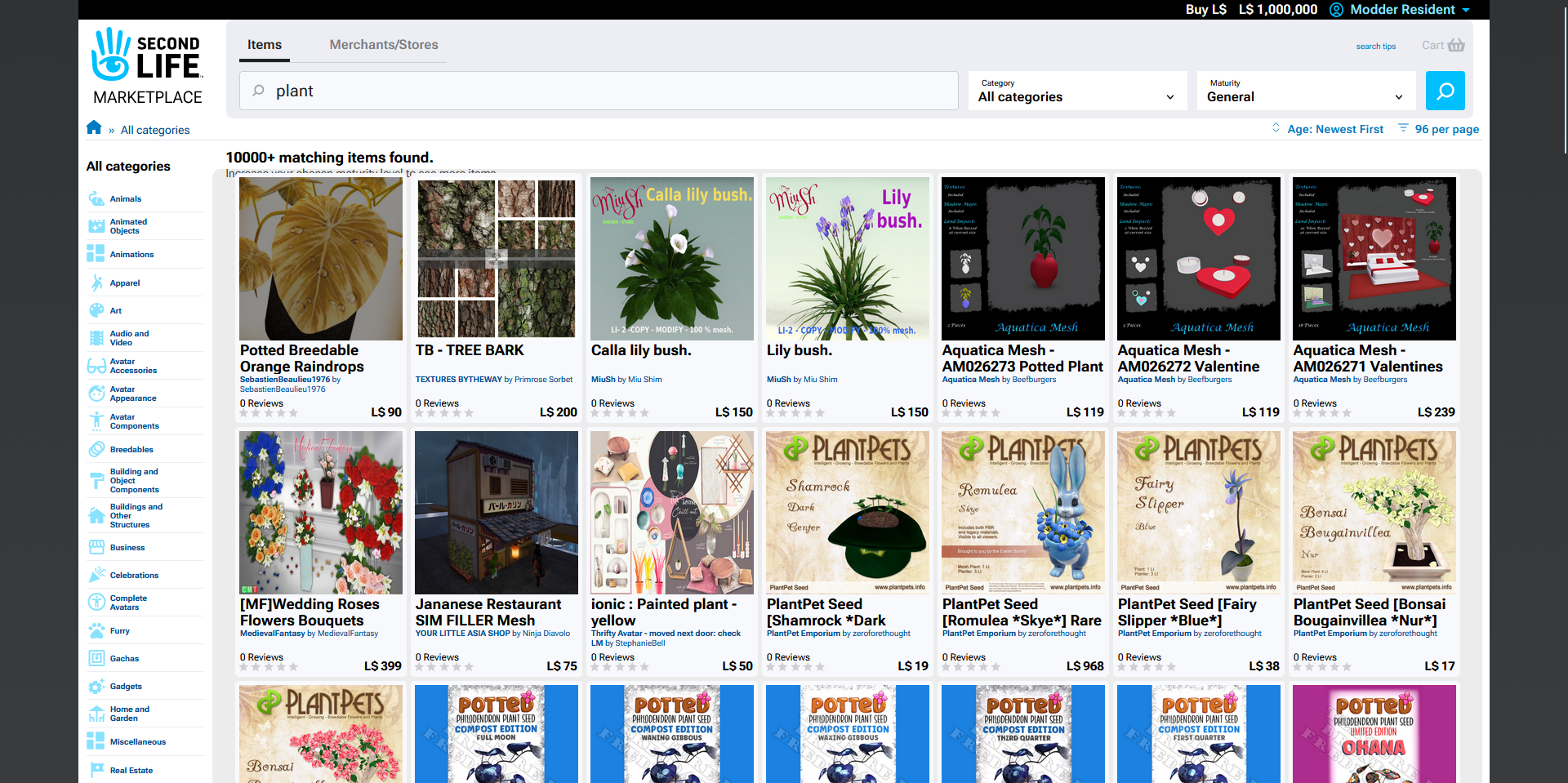Click the Animals category icon

tap(96, 198)
